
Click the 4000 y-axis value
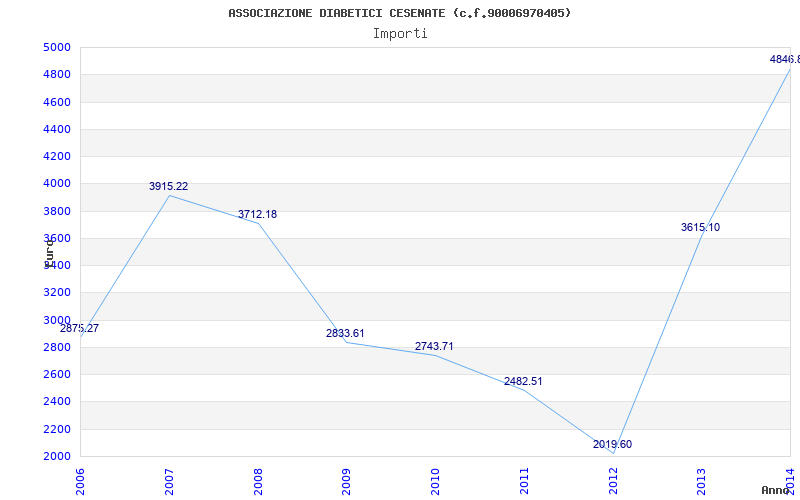56,184
